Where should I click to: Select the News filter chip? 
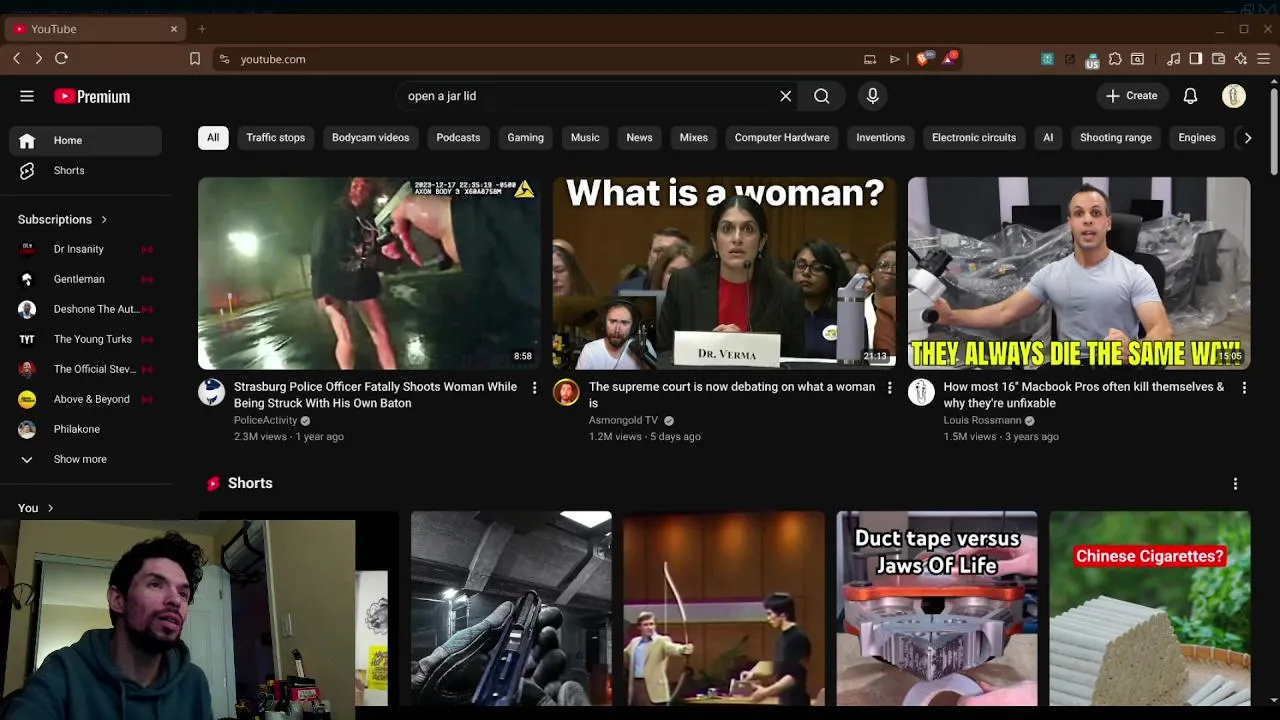click(x=639, y=138)
